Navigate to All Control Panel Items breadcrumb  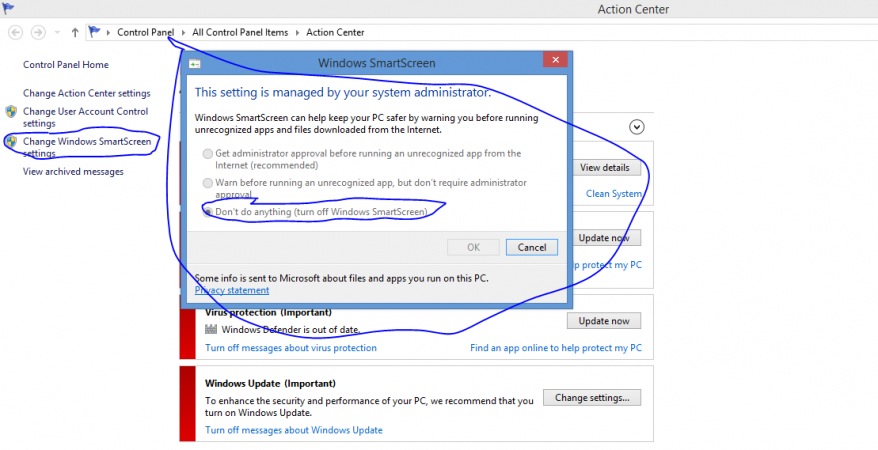point(240,32)
